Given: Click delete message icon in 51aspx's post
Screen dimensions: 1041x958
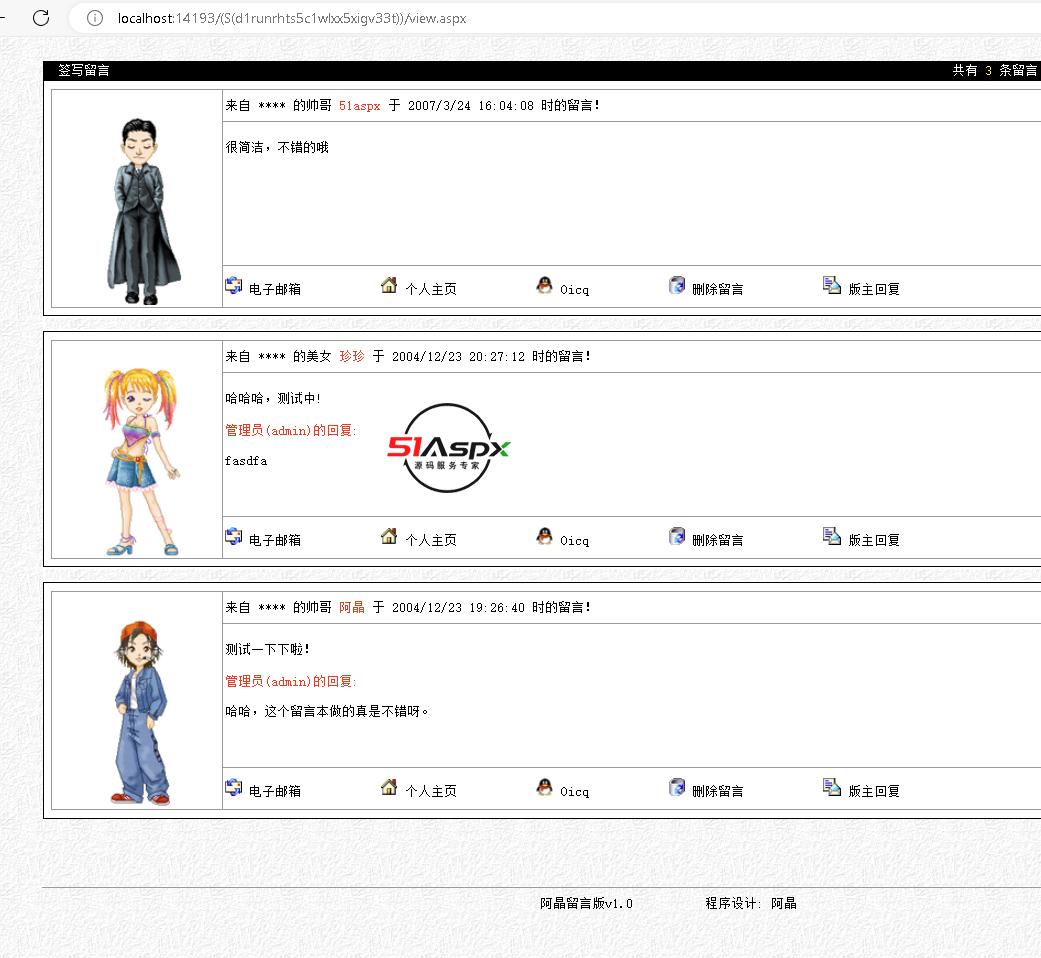Looking at the screenshot, I should point(678,286).
